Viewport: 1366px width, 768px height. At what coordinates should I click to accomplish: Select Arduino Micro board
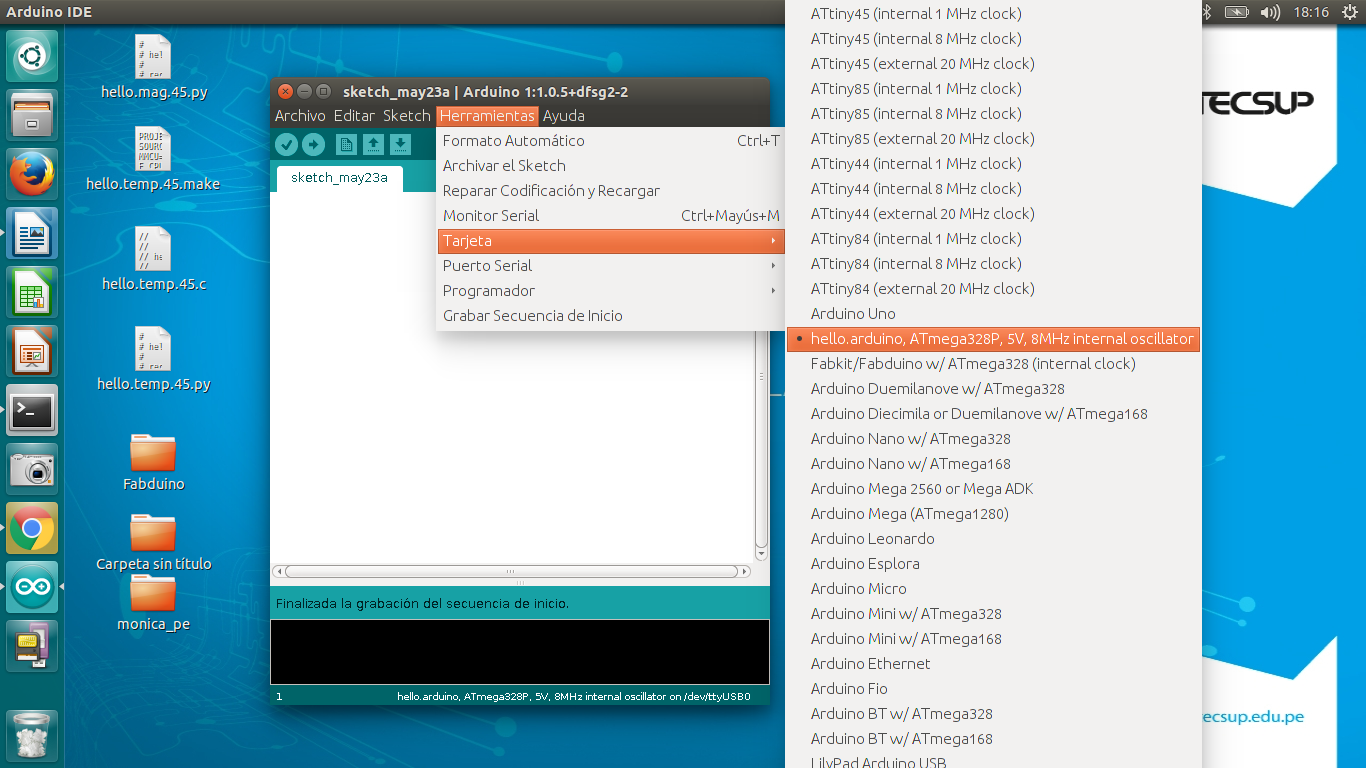tap(993, 589)
